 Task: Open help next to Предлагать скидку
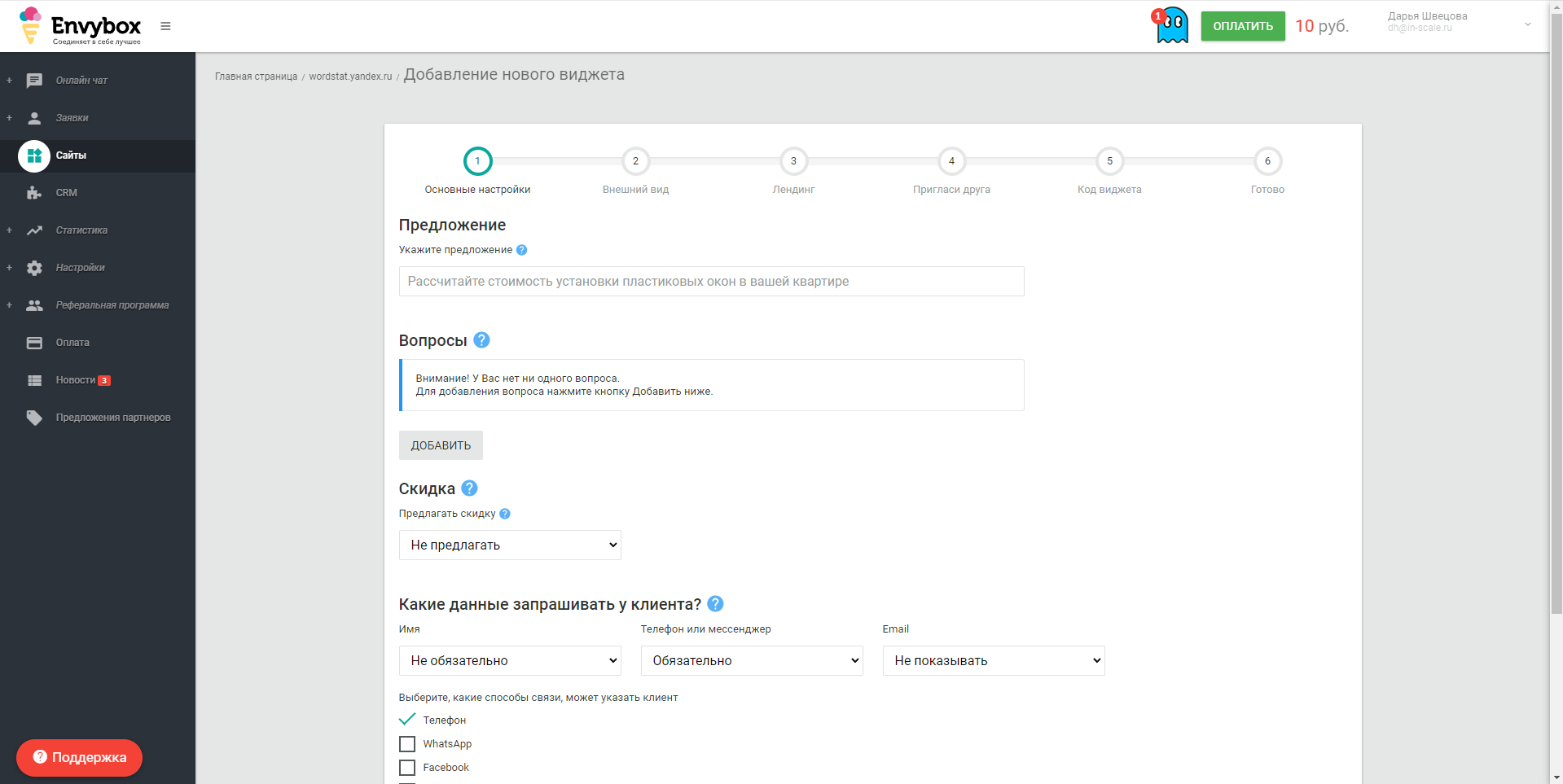click(505, 514)
